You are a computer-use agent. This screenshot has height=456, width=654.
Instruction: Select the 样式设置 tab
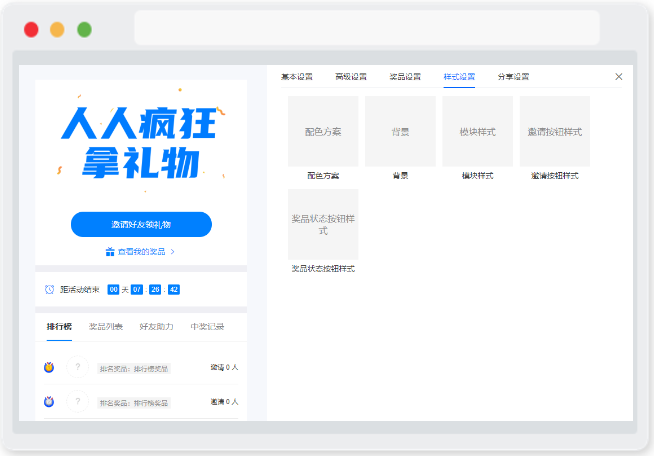pyautogui.click(x=459, y=77)
